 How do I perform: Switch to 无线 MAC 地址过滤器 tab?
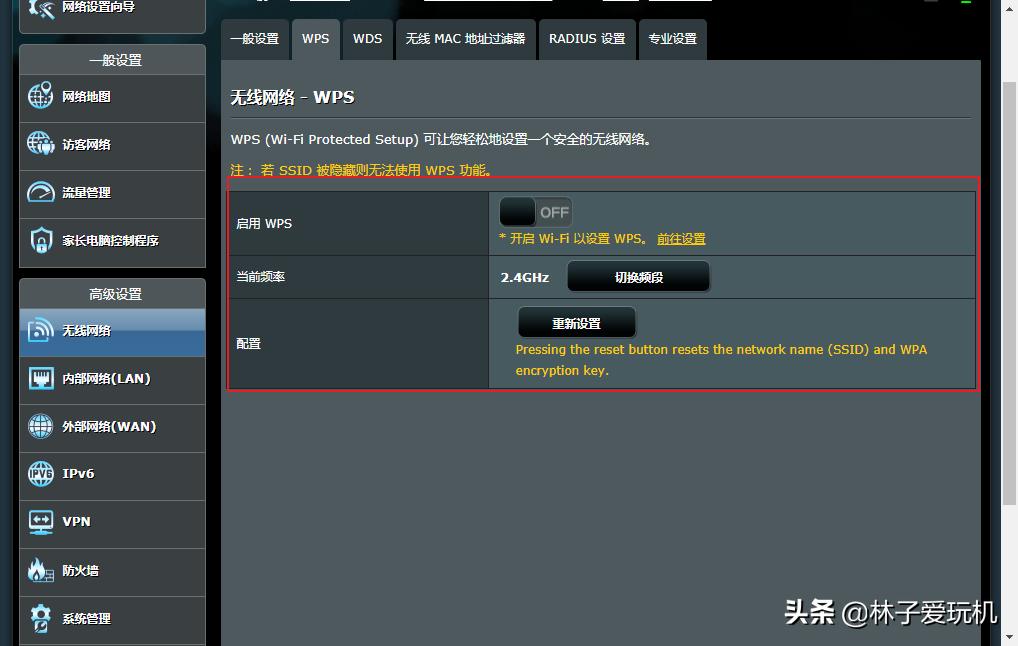coord(465,39)
